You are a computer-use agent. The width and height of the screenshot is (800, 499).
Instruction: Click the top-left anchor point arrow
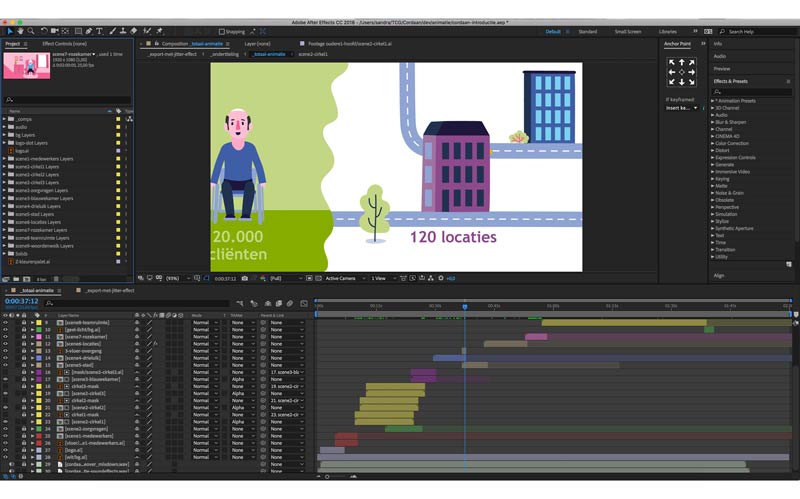(x=671, y=62)
